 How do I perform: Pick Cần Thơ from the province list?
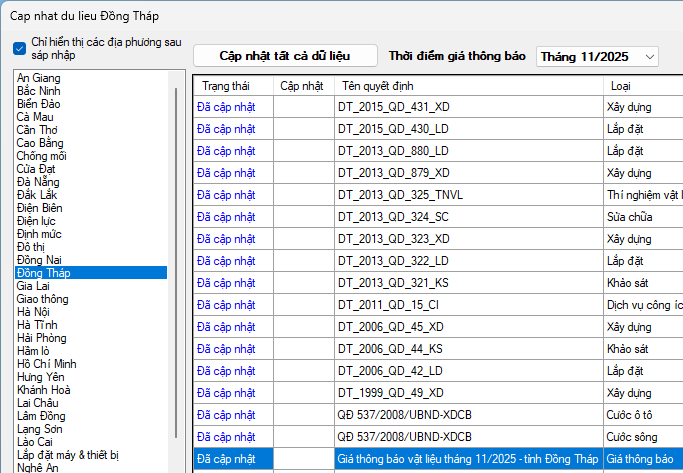click(x=38, y=130)
